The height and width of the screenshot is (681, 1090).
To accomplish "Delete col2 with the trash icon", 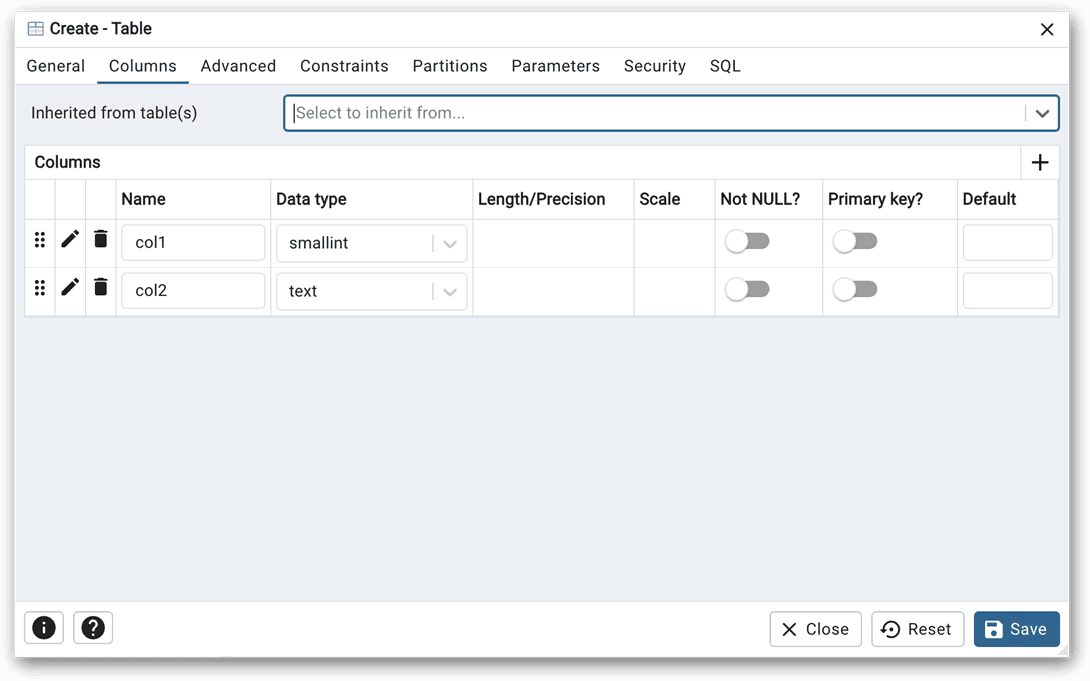I will tap(100, 287).
